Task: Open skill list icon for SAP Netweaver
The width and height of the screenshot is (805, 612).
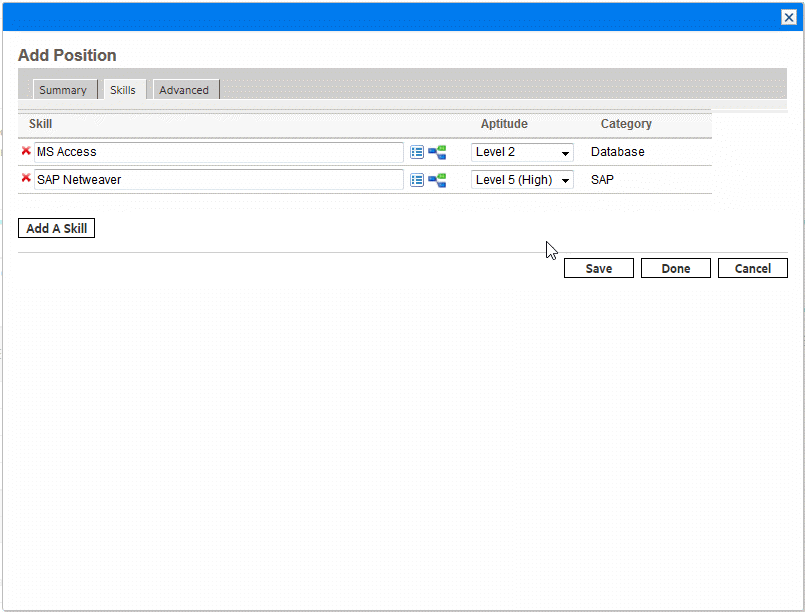Action: [417, 180]
